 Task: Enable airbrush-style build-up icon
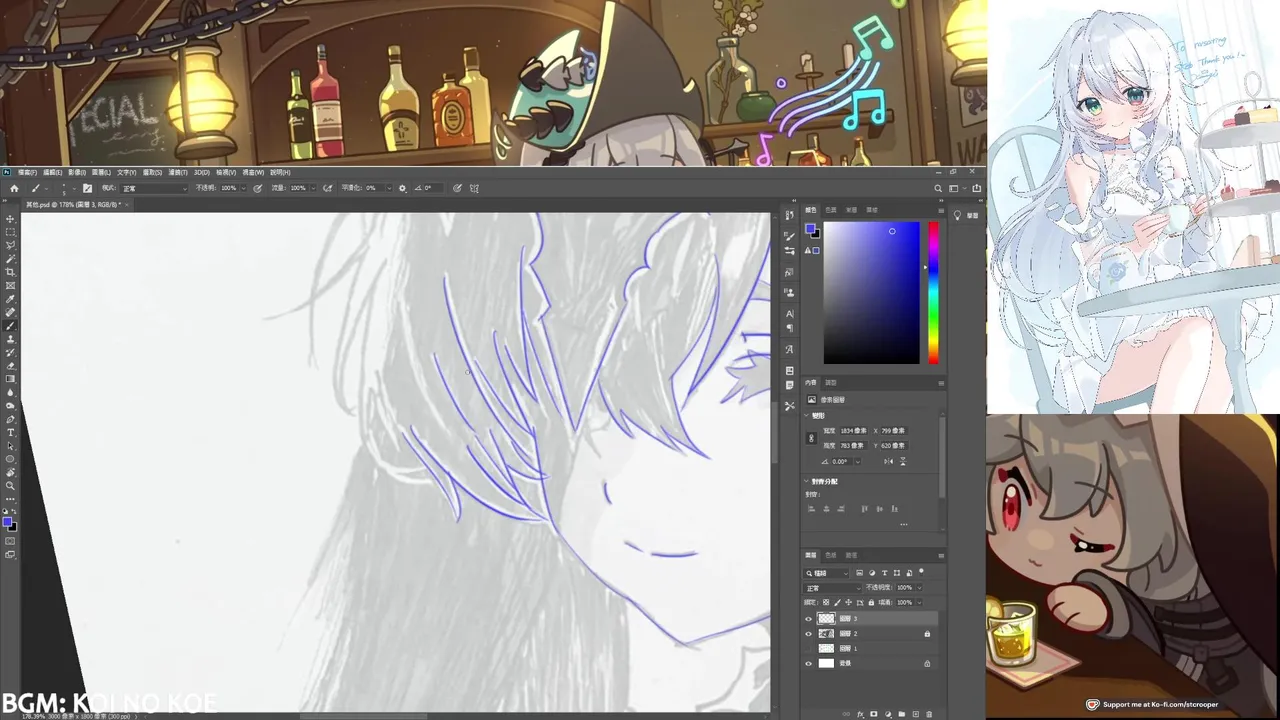327,188
